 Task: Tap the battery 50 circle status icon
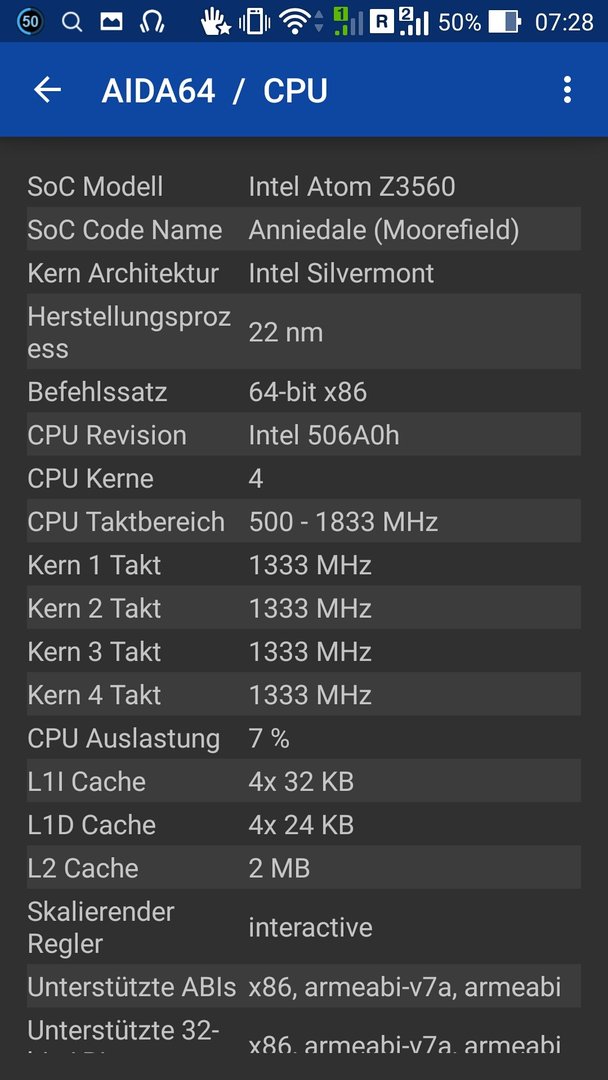click(29, 22)
